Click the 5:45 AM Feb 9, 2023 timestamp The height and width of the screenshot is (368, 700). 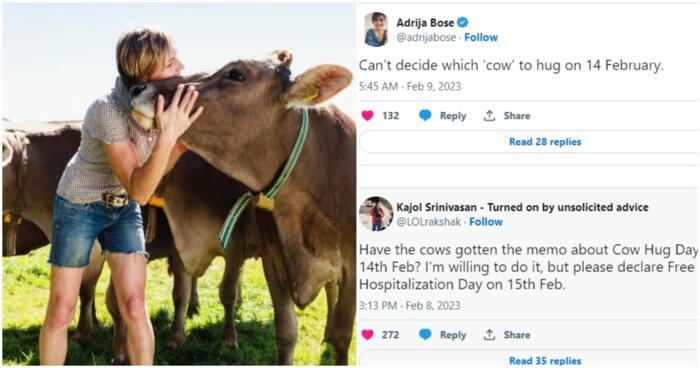tap(410, 86)
